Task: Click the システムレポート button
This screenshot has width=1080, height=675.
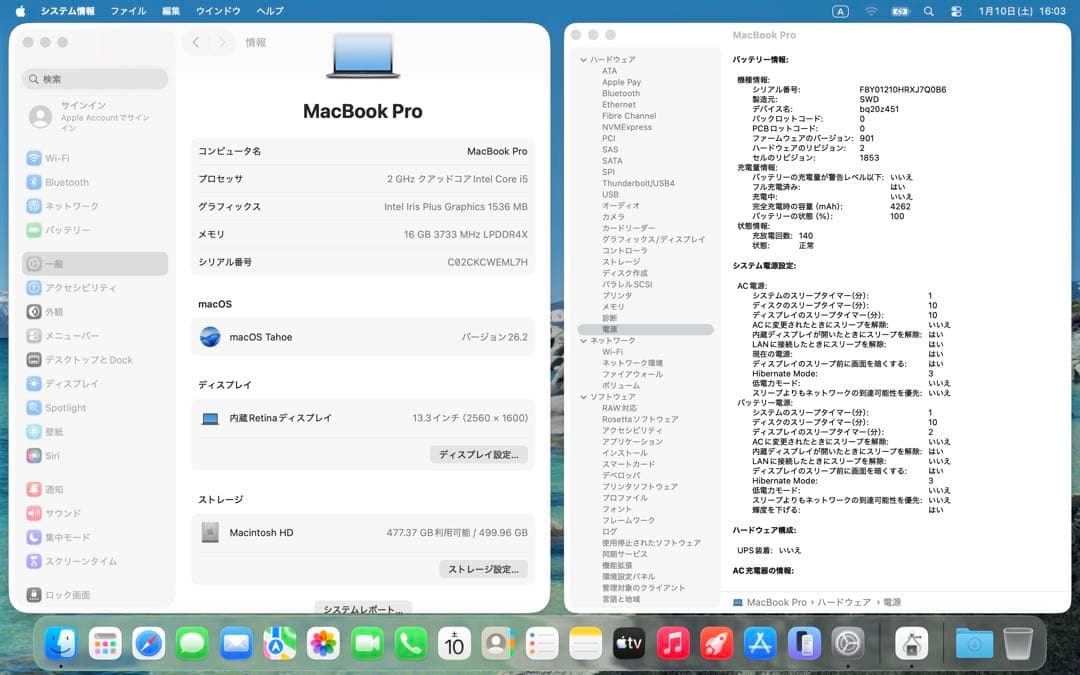Action: click(x=365, y=608)
